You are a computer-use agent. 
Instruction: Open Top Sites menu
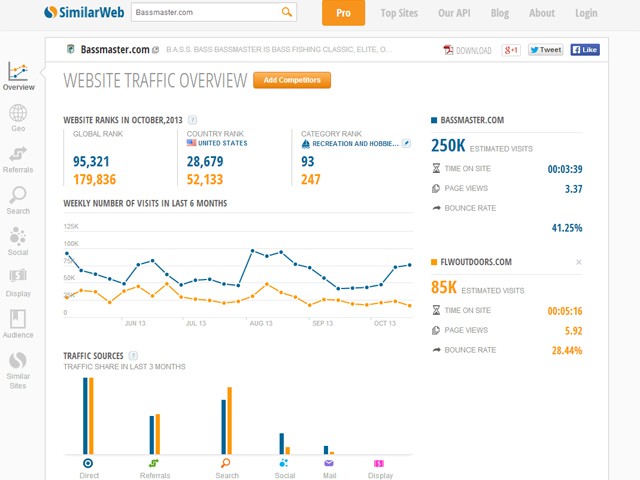point(399,13)
